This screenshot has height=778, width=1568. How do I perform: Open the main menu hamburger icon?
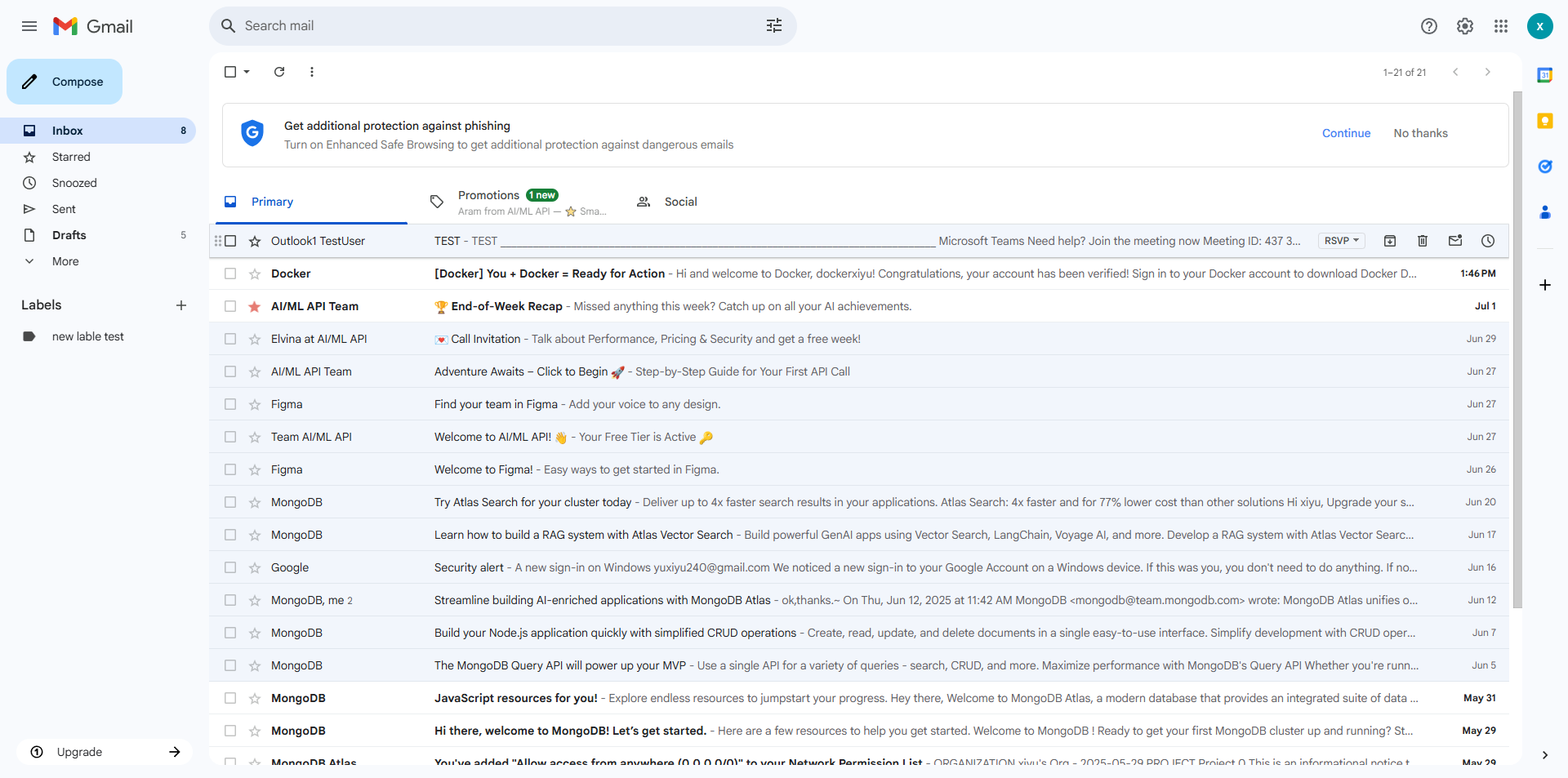[x=29, y=26]
